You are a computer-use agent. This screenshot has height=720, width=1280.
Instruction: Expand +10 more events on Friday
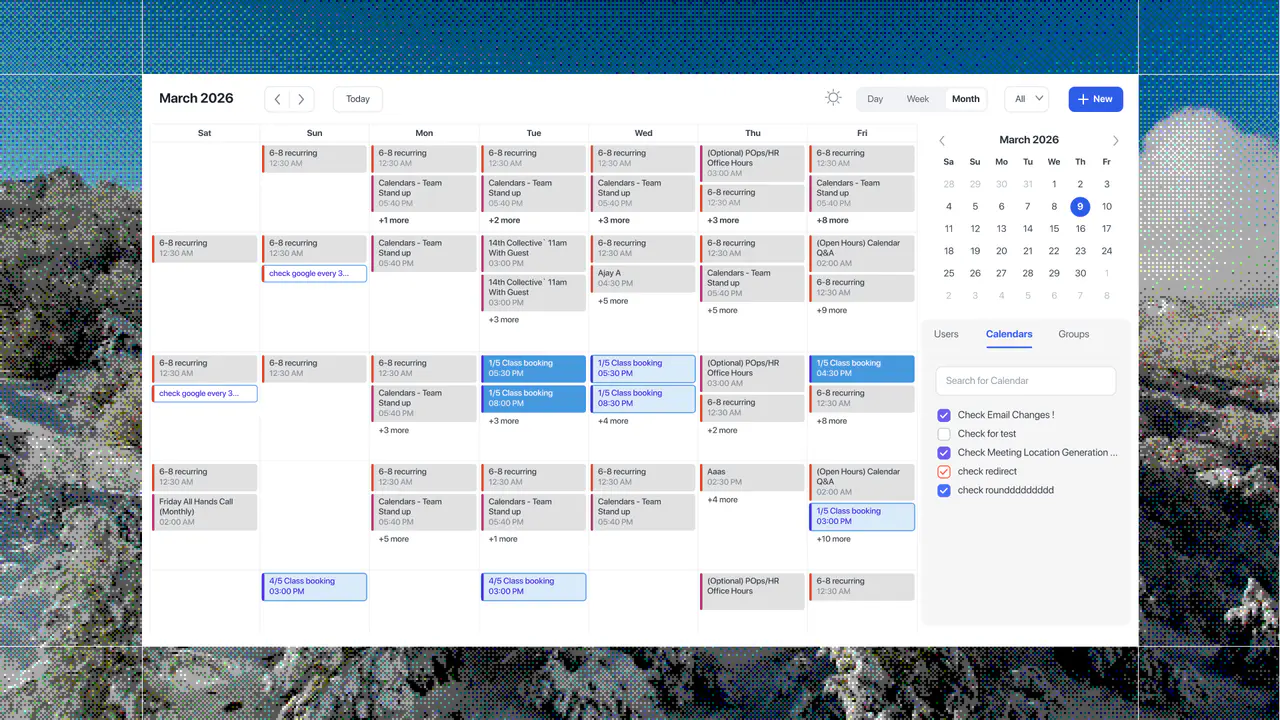click(834, 539)
